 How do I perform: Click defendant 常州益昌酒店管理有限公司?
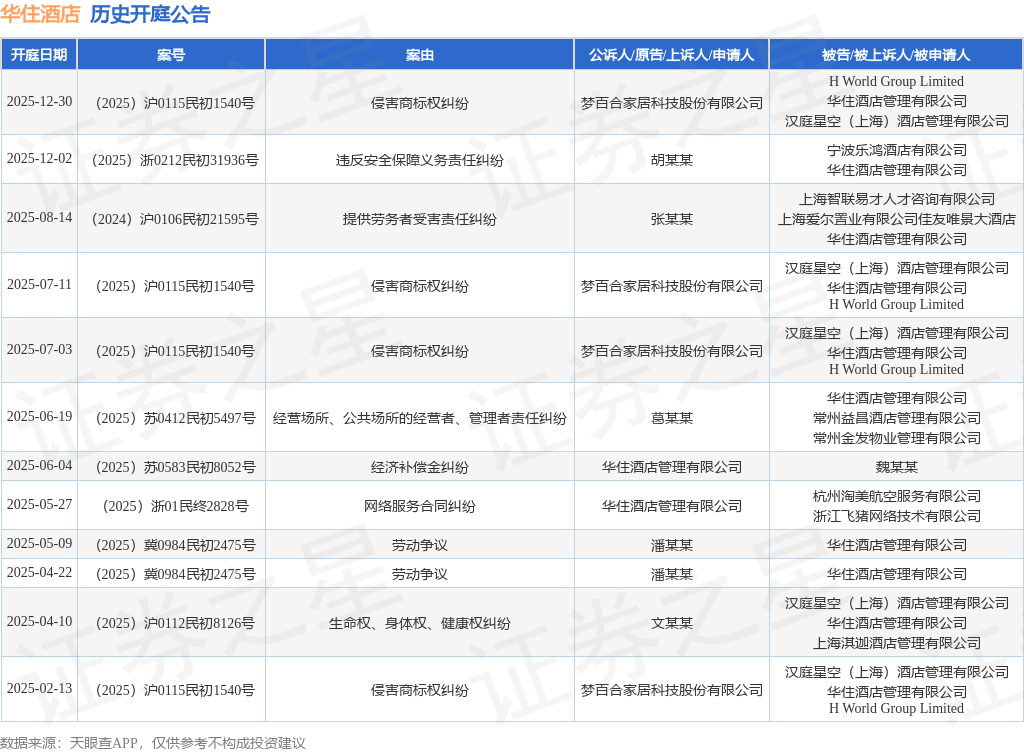(897, 418)
